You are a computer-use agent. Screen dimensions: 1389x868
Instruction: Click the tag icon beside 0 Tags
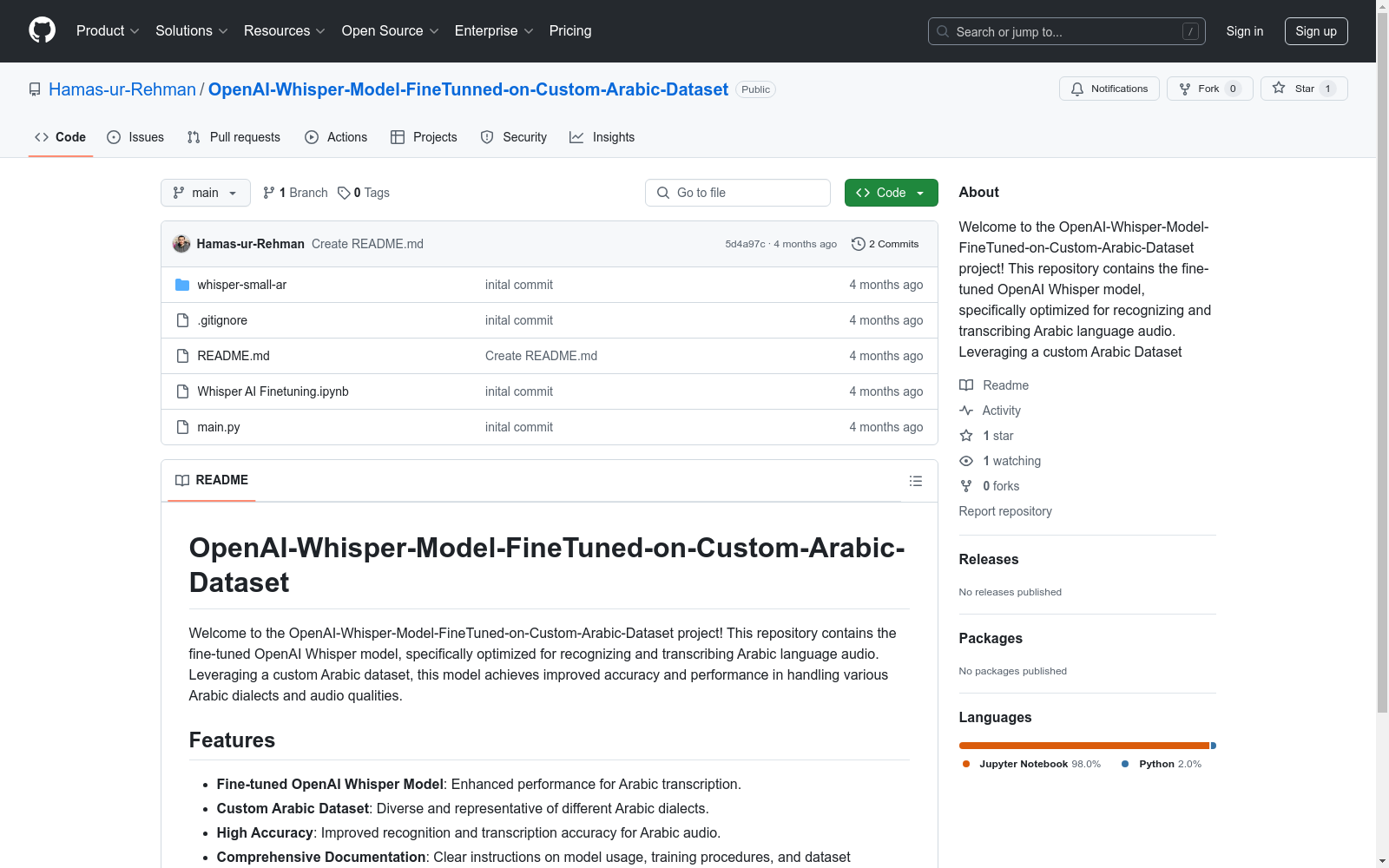tap(344, 193)
